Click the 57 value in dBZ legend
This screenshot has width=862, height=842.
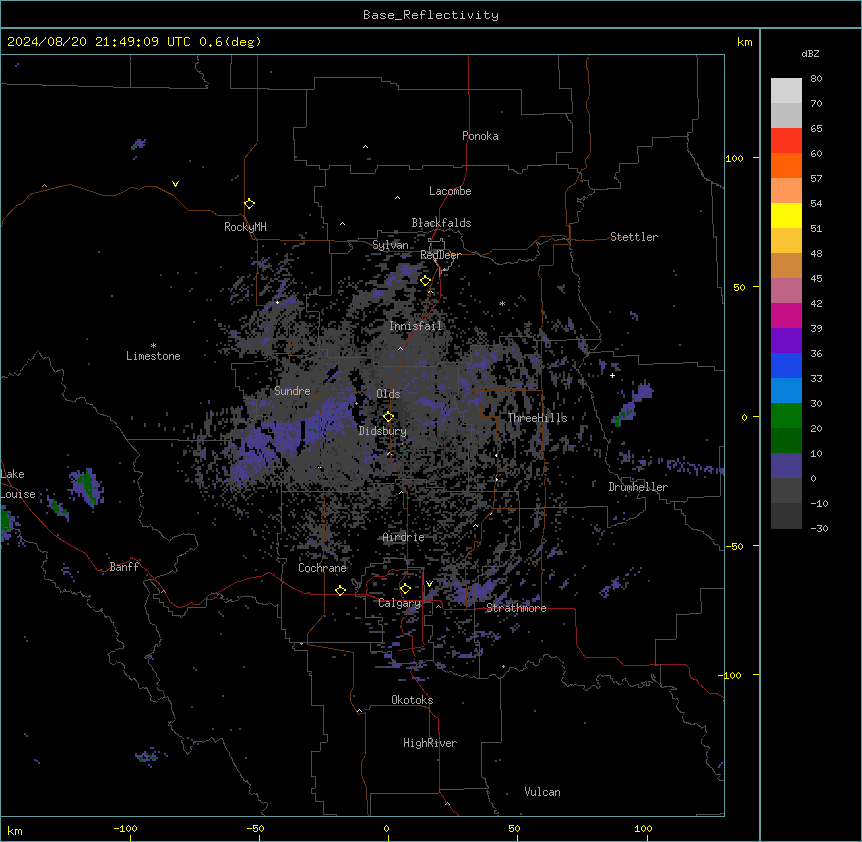pos(816,179)
